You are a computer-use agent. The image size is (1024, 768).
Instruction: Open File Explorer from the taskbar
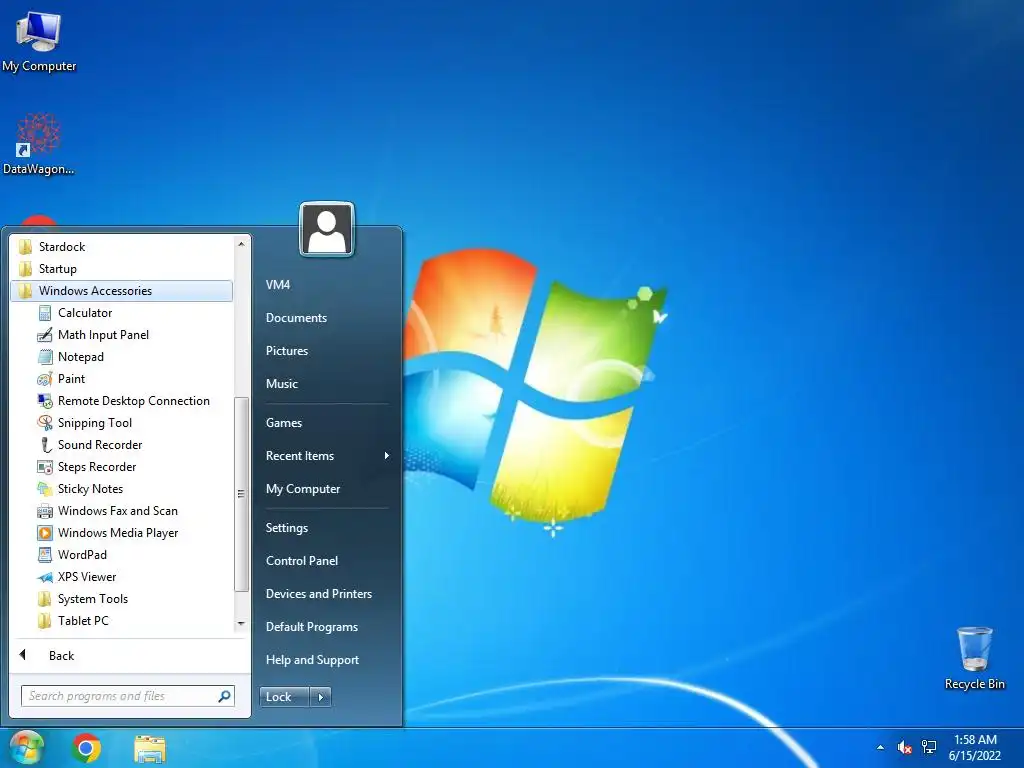click(150, 749)
